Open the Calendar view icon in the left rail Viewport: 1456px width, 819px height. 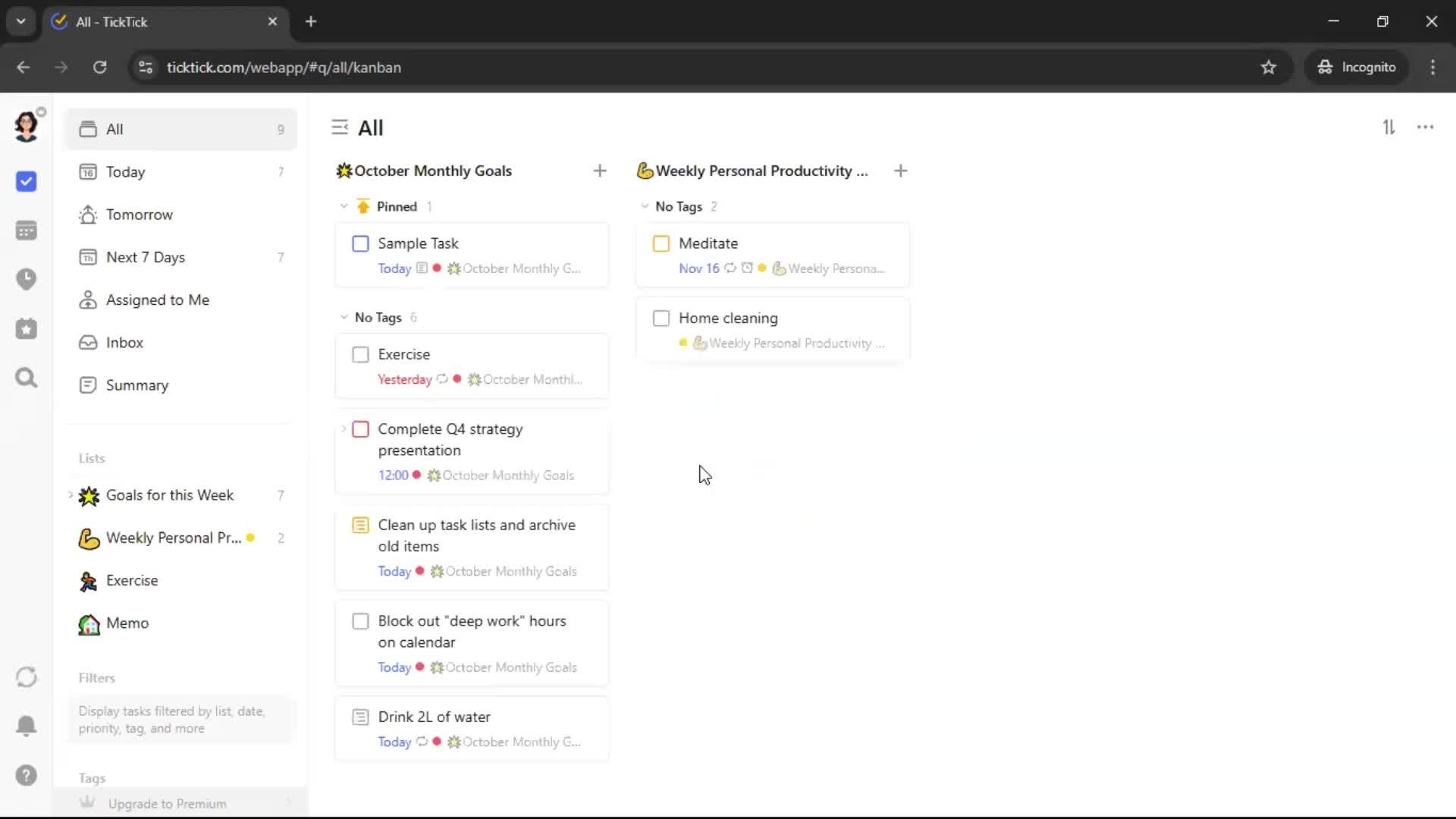(26, 231)
